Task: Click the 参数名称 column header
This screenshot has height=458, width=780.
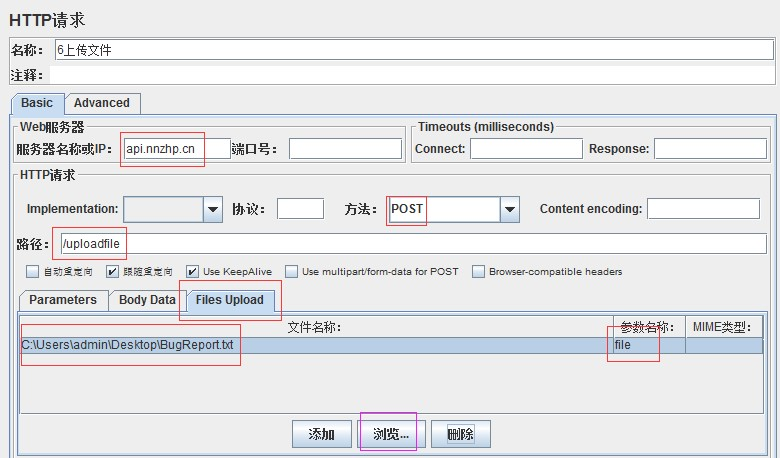Action: coord(649,327)
